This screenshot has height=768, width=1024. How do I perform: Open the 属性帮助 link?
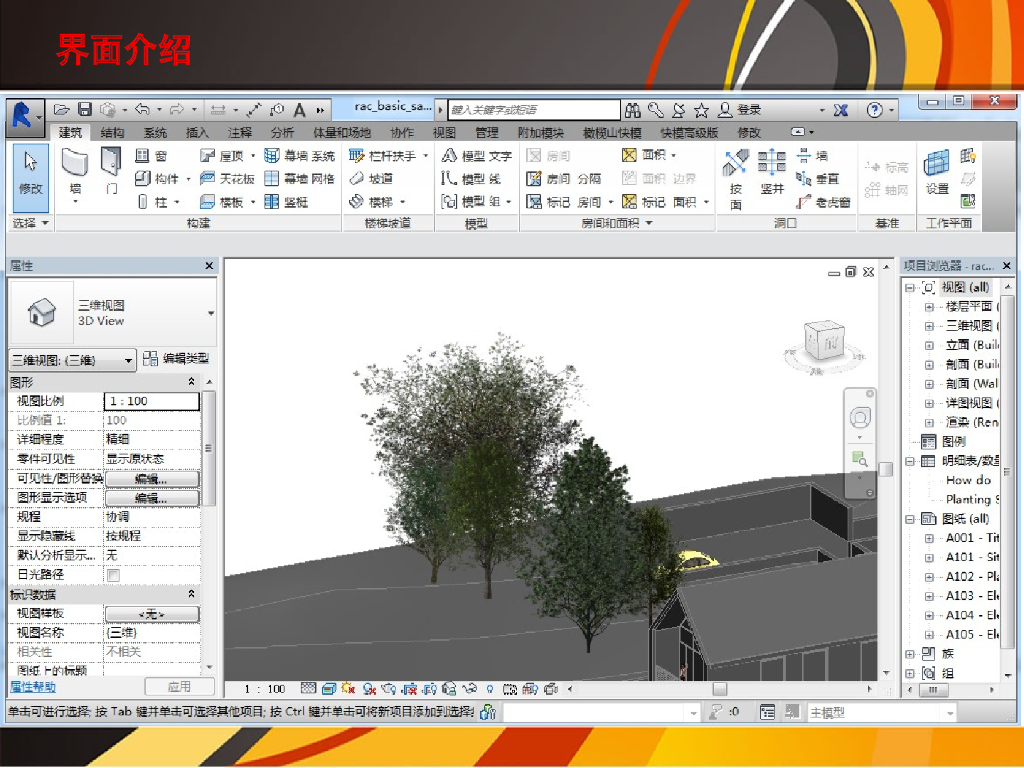click(x=33, y=687)
